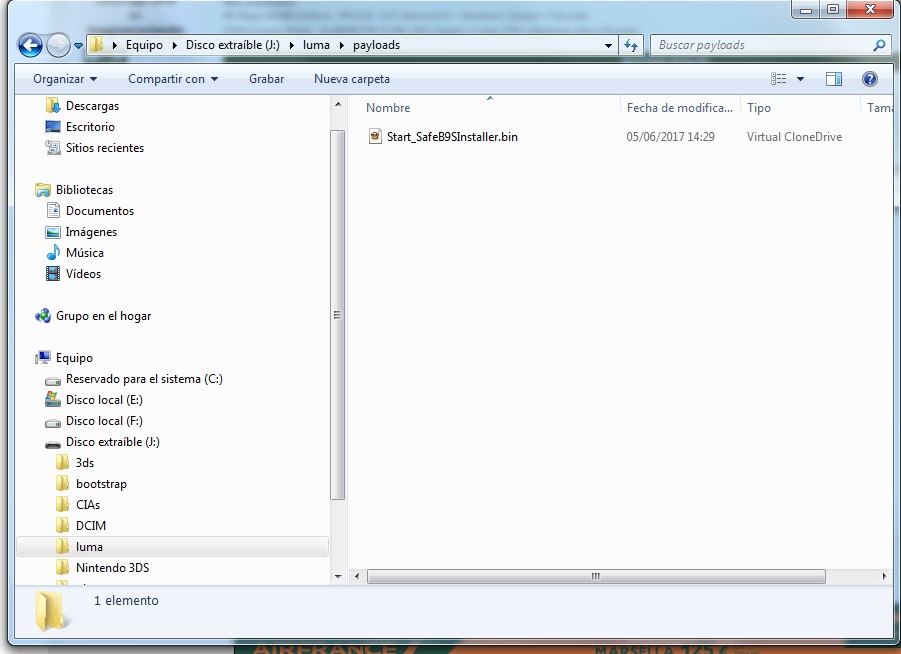The image size is (901, 654).
Task: Click Grabar in the toolbar
Action: coord(266,79)
